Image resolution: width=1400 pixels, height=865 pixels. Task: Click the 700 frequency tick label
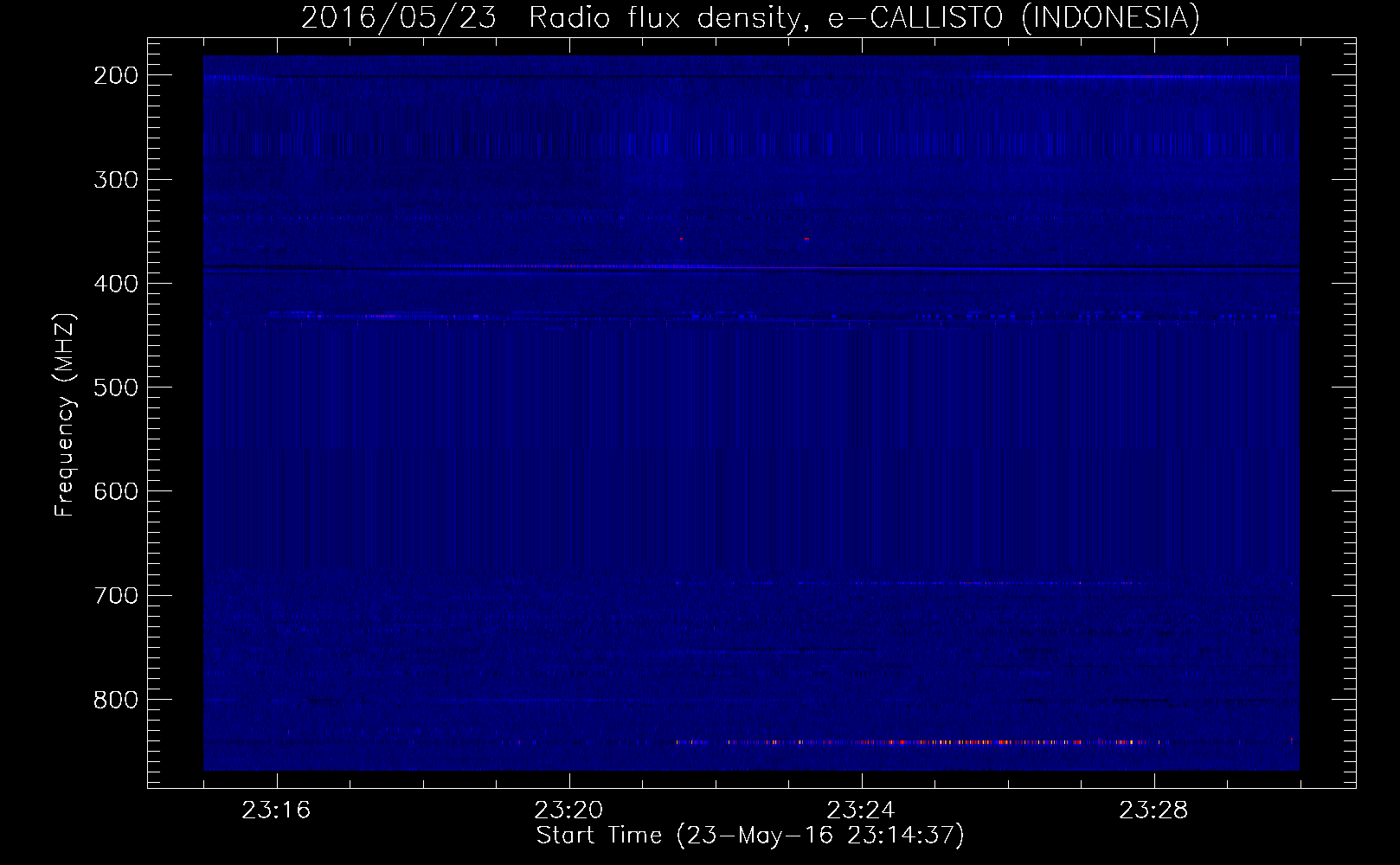pyautogui.click(x=115, y=595)
